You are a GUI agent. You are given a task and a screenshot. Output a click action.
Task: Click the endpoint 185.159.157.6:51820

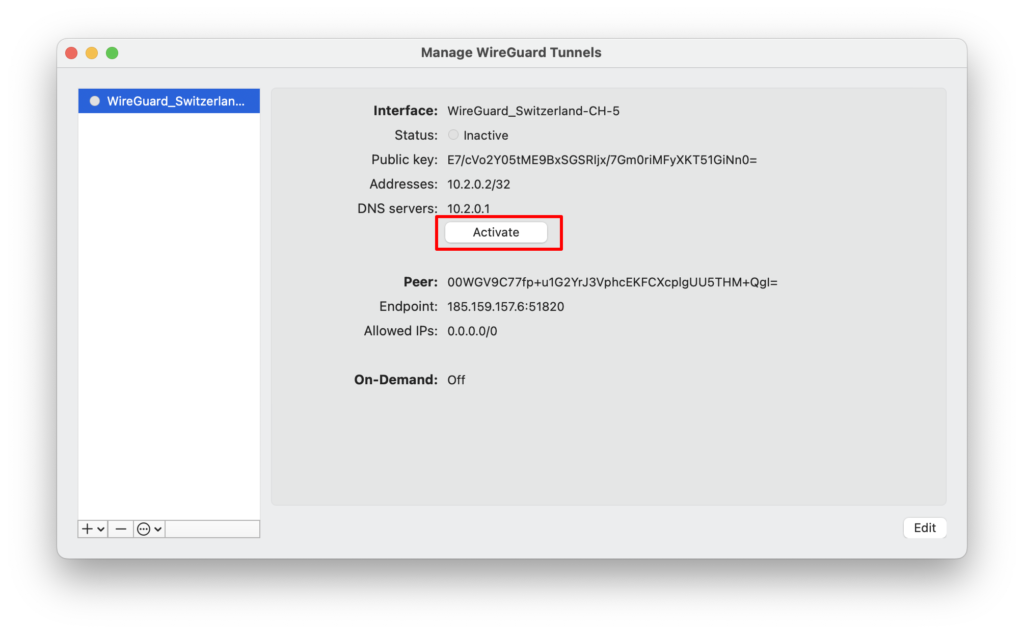505,307
